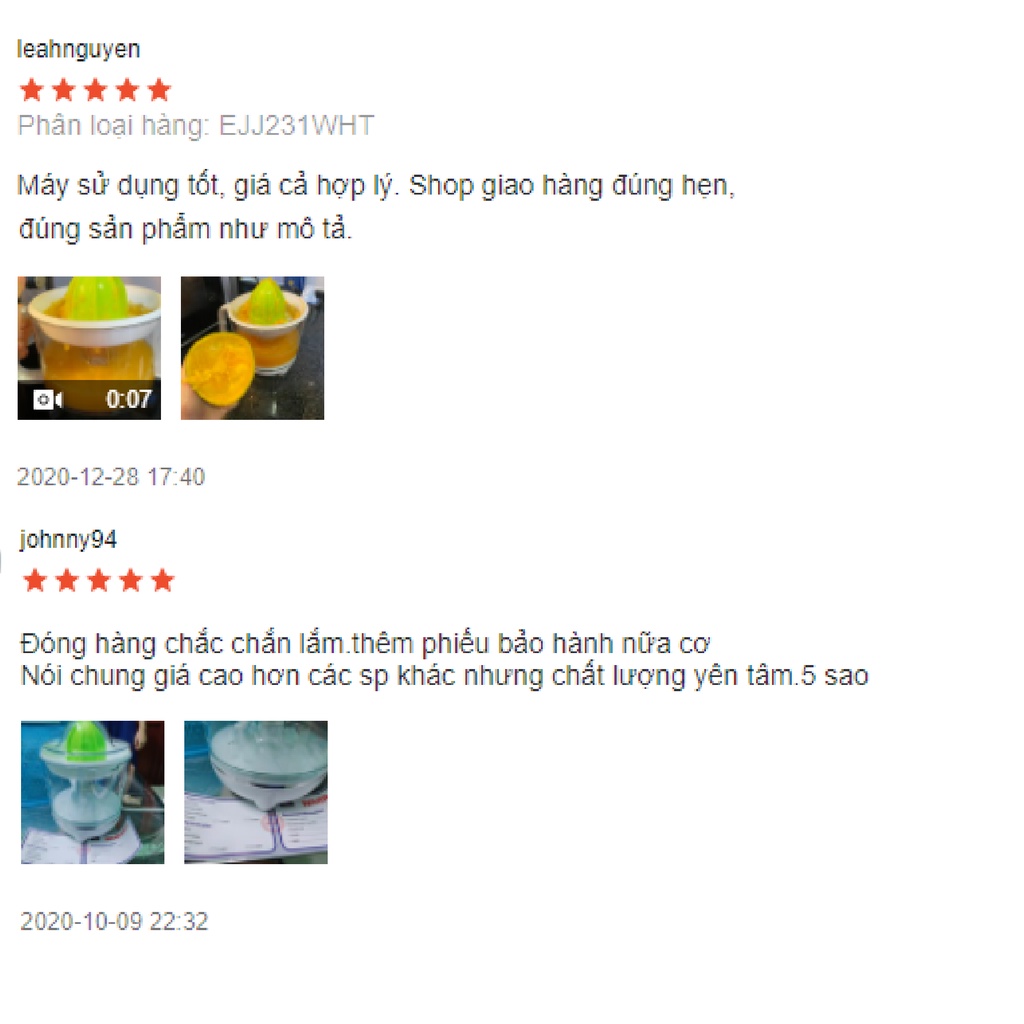Screen dimensions: 1024x1024
Task: Click the video camera icon on leahnguyen's clip
Action: click(48, 399)
